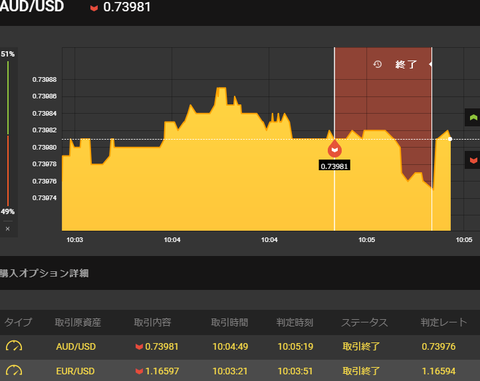This screenshot has width=480, height=381.
Task: Click the gauge icon in EUR/USD row
Action: pyautogui.click(x=14, y=370)
